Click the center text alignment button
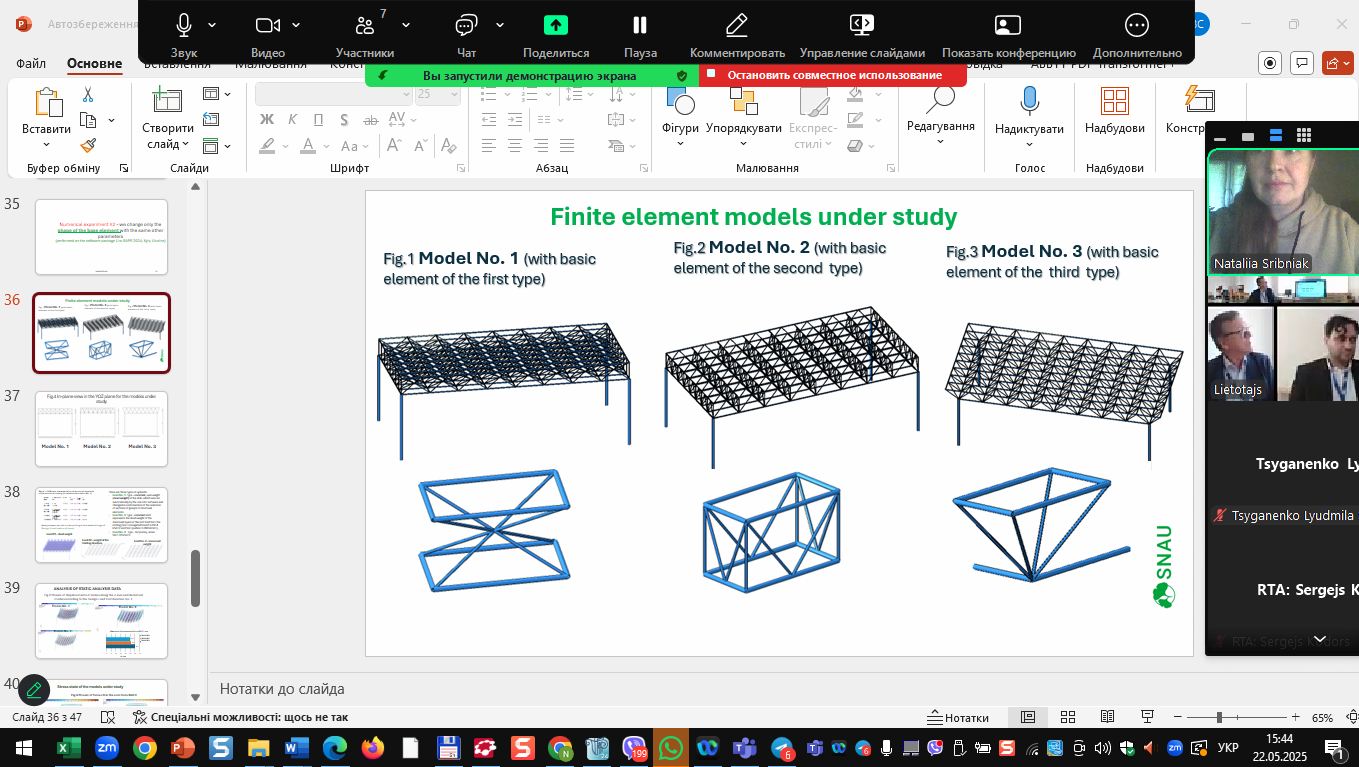 click(515, 146)
